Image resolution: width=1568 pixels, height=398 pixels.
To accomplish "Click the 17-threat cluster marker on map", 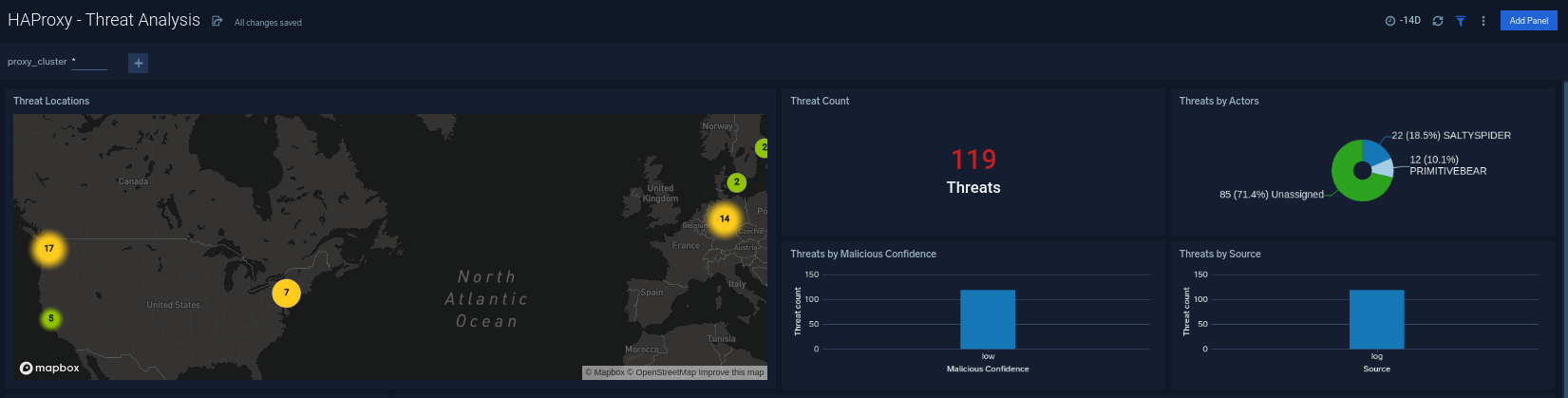I will coord(48,249).
